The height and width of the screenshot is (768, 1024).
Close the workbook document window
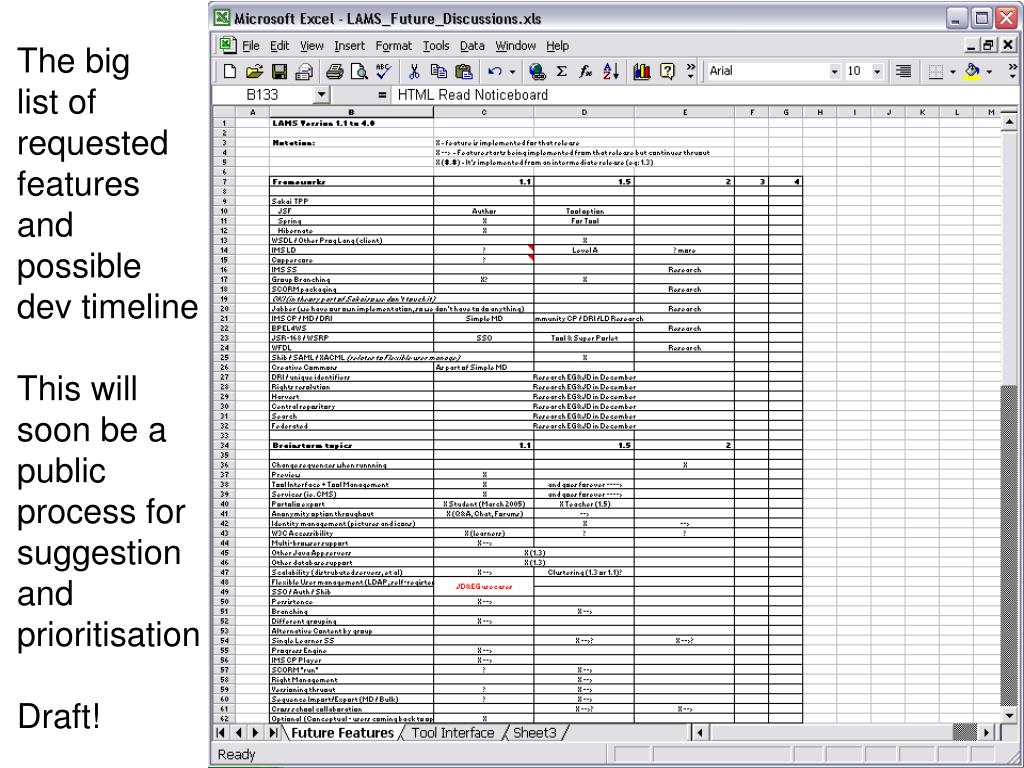(1008, 45)
